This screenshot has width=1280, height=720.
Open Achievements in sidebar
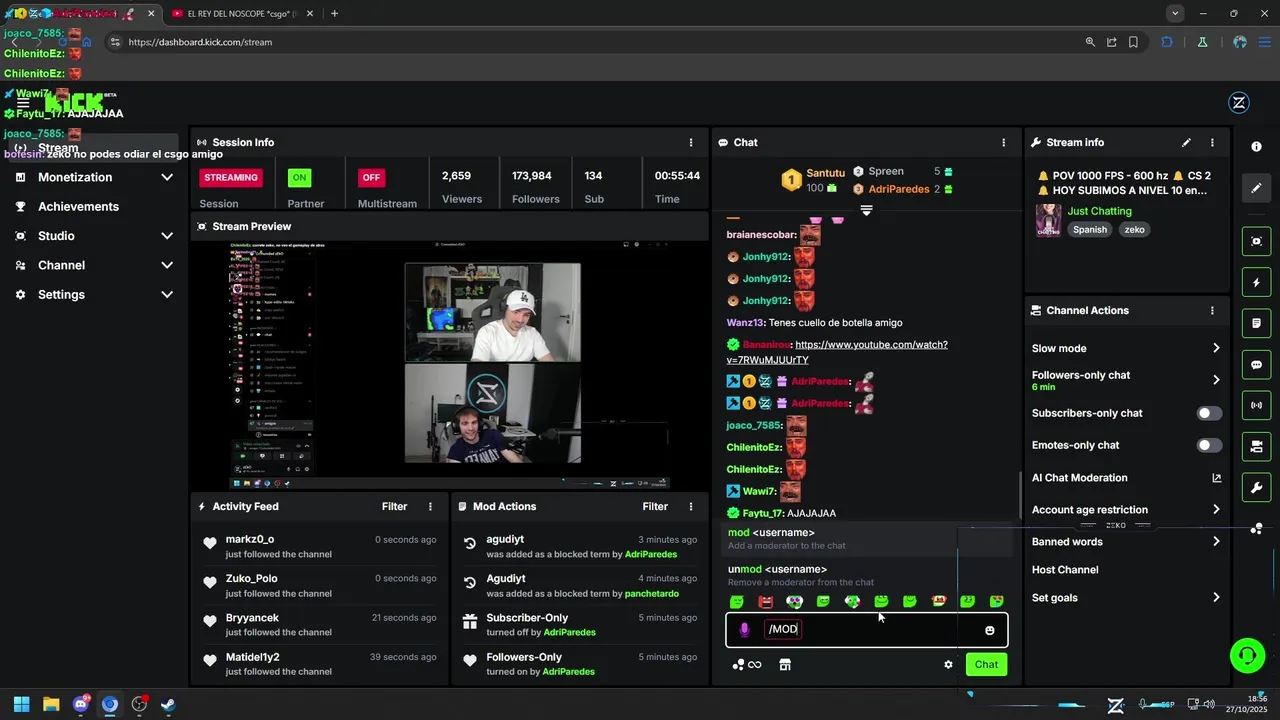(x=78, y=206)
